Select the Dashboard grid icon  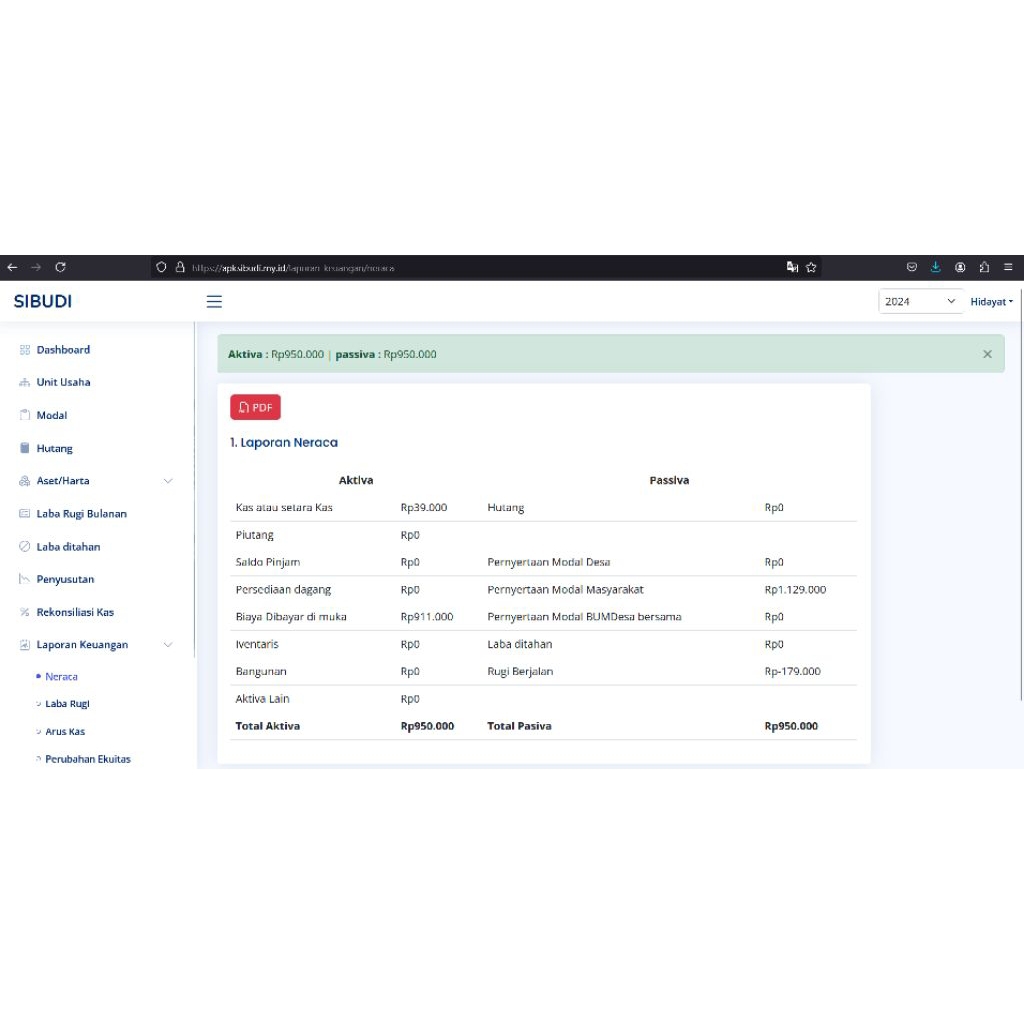click(x=24, y=349)
